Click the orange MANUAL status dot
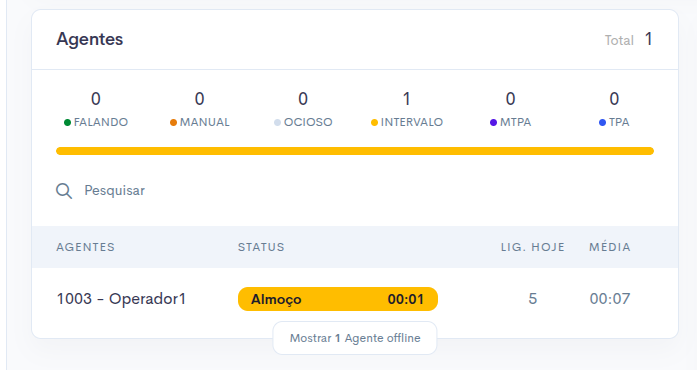The image size is (697, 370). (x=173, y=122)
